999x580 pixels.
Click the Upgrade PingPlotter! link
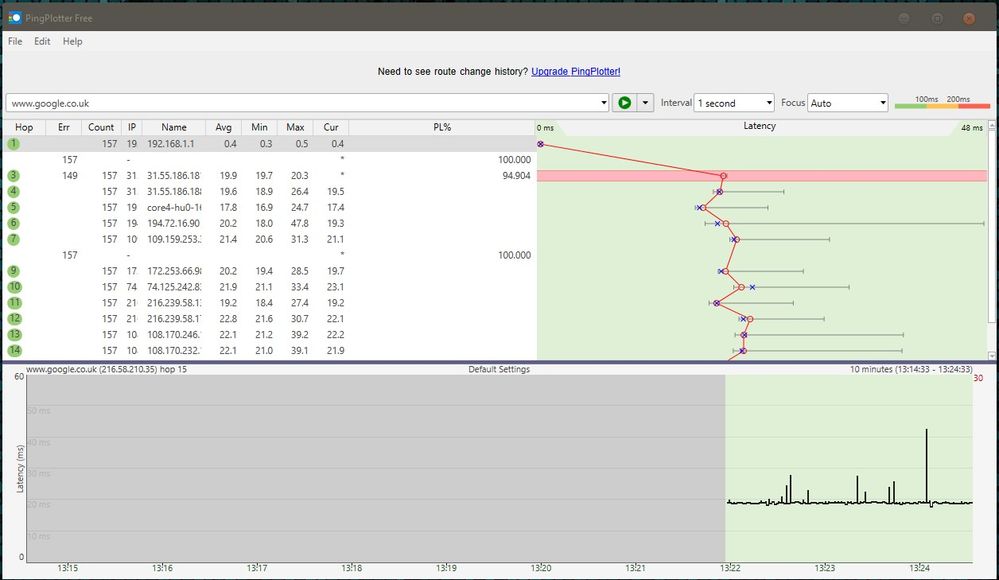coord(575,72)
